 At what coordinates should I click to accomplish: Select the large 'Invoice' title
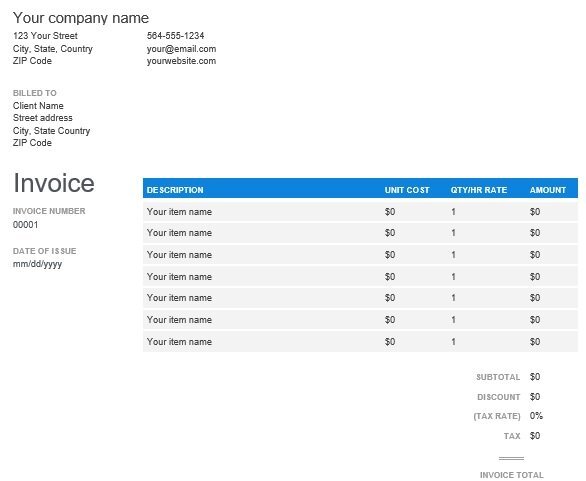tap(54, 183)
